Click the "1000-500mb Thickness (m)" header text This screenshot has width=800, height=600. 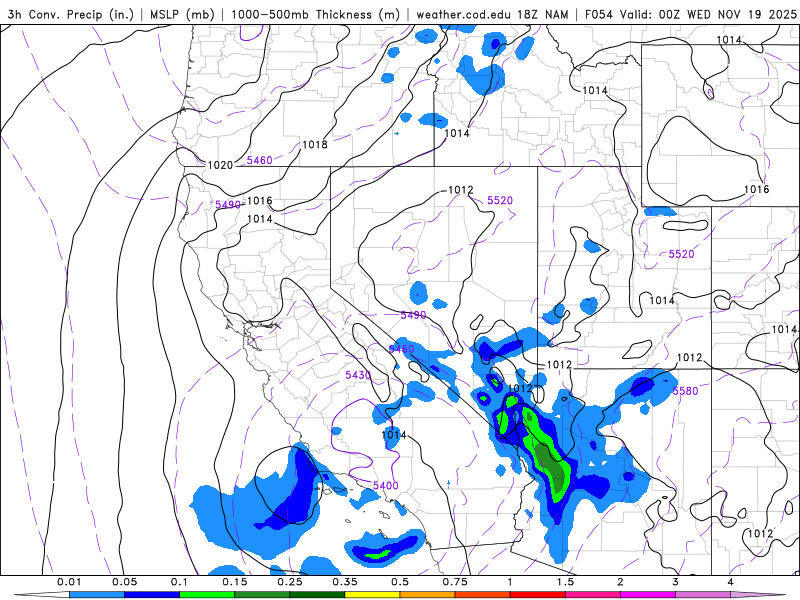315,14
